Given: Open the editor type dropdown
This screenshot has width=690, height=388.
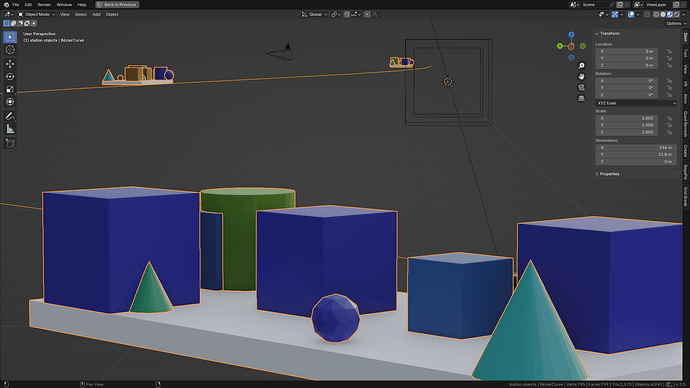Looking at the screenshot, I should tap(8, 15).
